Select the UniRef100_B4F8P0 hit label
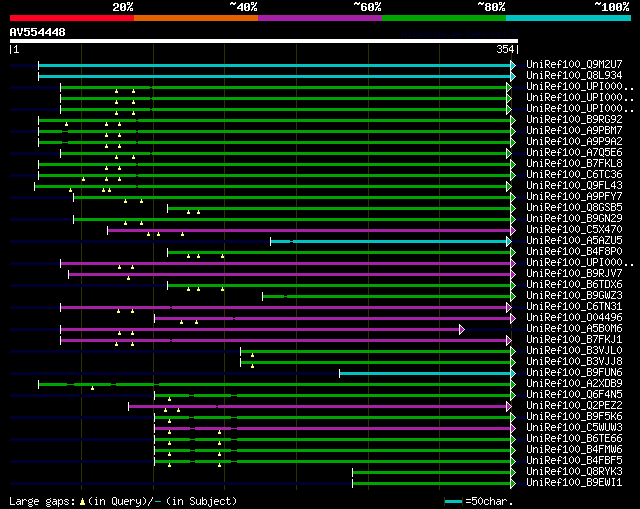The height and width of the screenshot is (509, 640). pos(574,251)
